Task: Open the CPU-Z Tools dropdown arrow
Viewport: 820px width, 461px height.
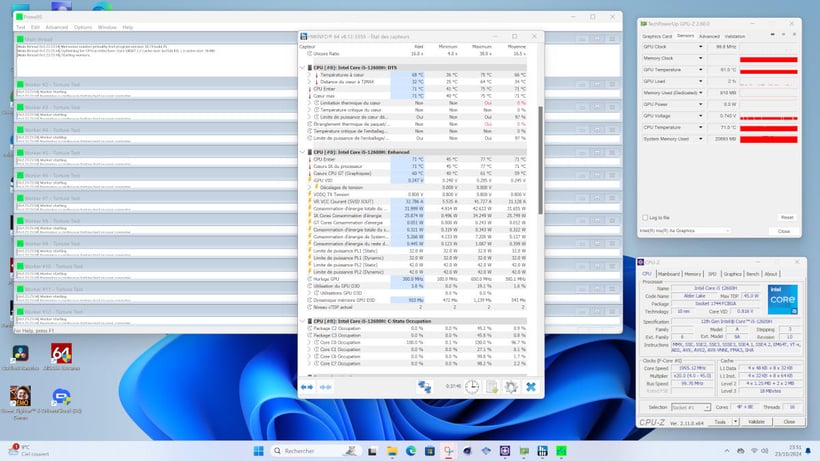Action: point(734,422)
